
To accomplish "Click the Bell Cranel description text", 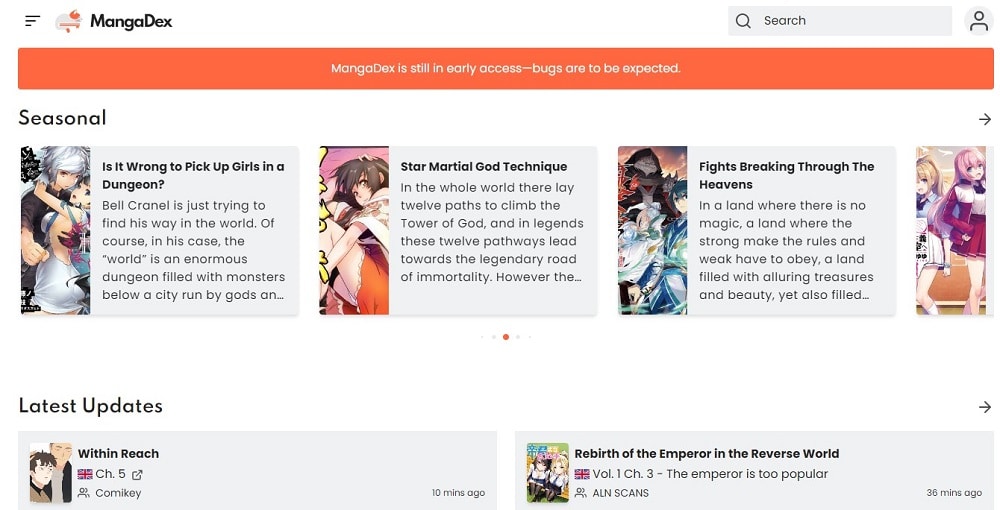I will point(193,250).
